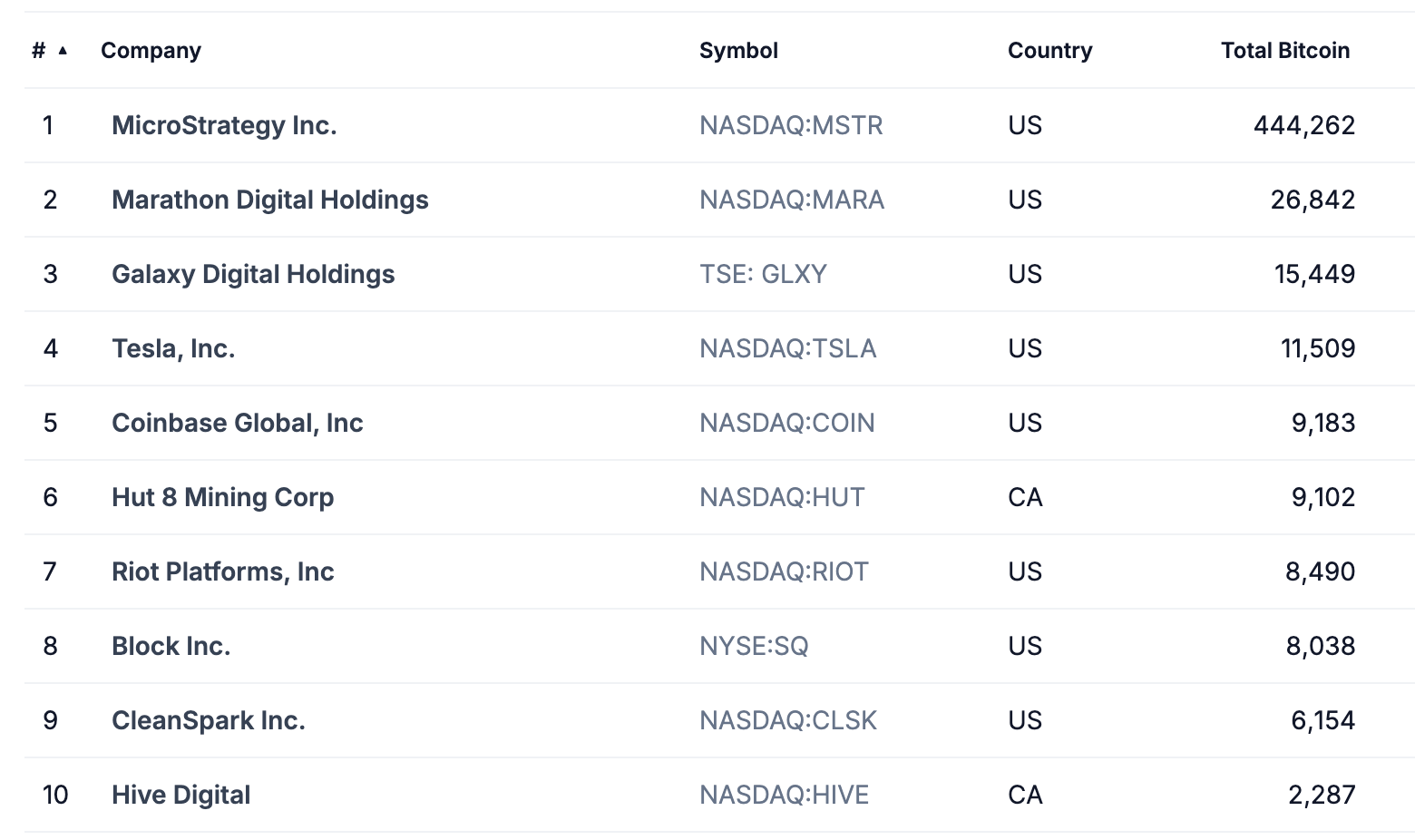Click the US country label for Block Inc.
1415x840 pixels.
point(1024,646)
